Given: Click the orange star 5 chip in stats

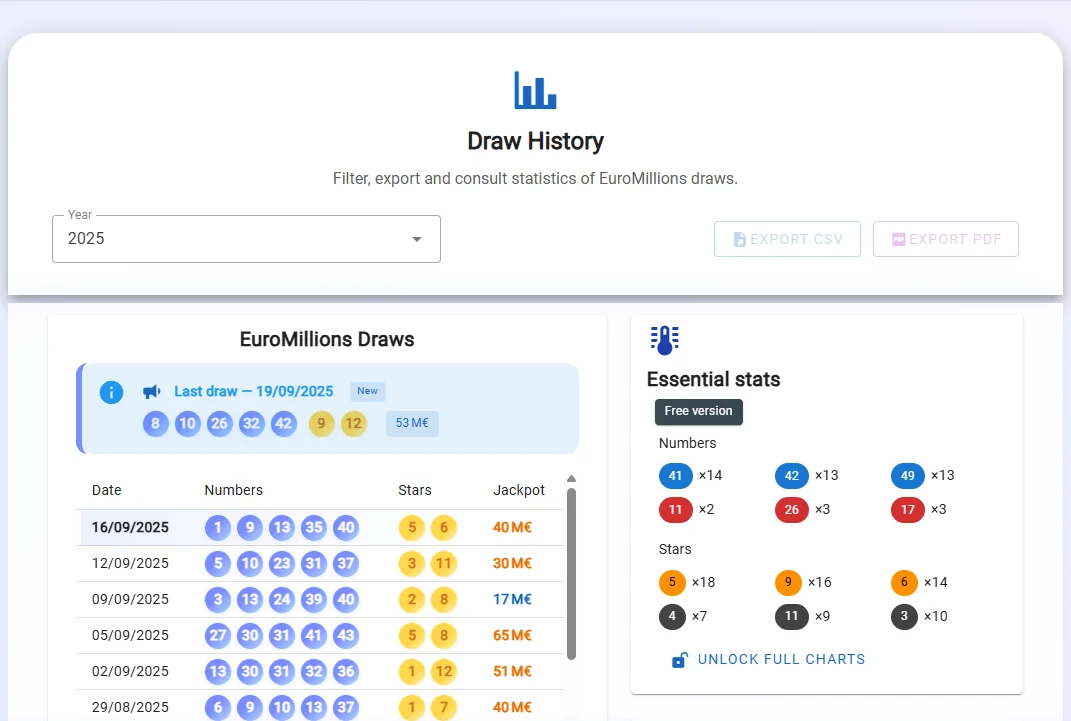Looking at the screenshot, I should pos(672,582).
